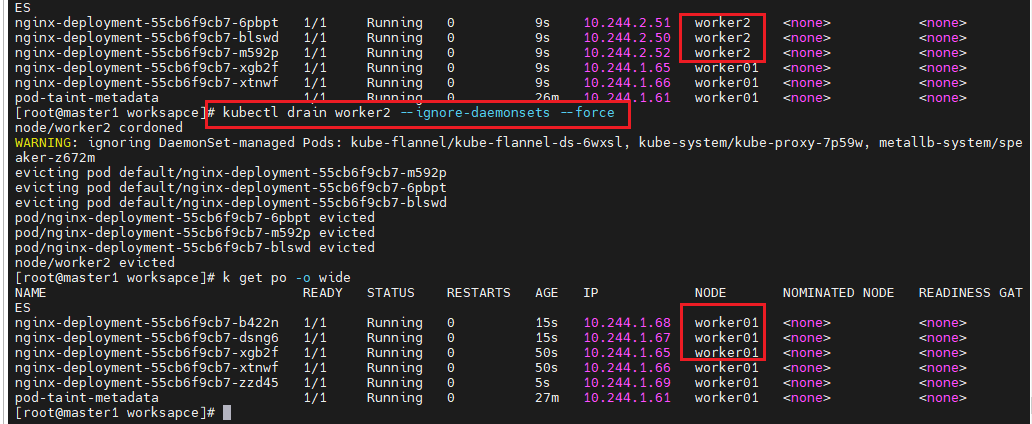Click the terminal cursor at the last prompt

[x=227, y=413]
